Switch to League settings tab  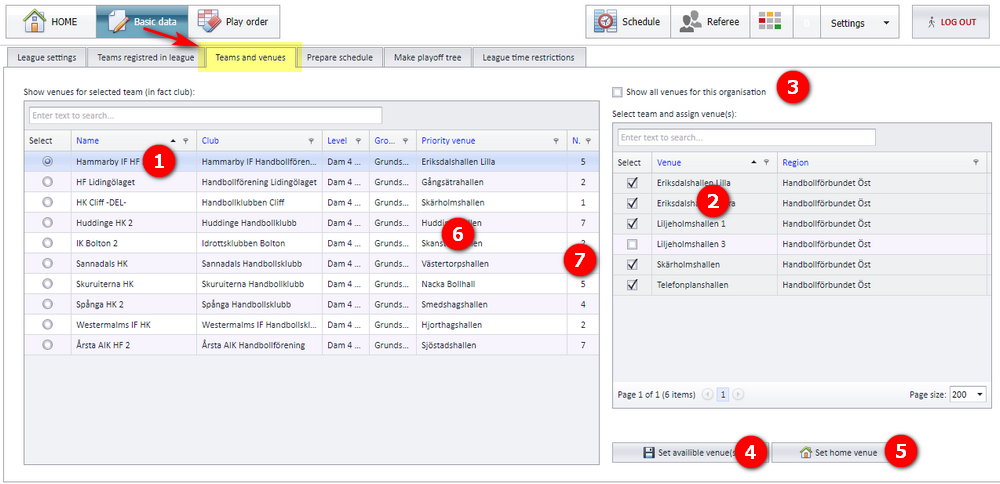tap(47, 57)
